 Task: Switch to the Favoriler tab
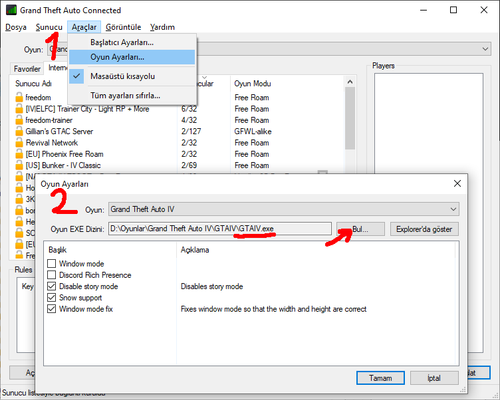[x=27, y=69]
